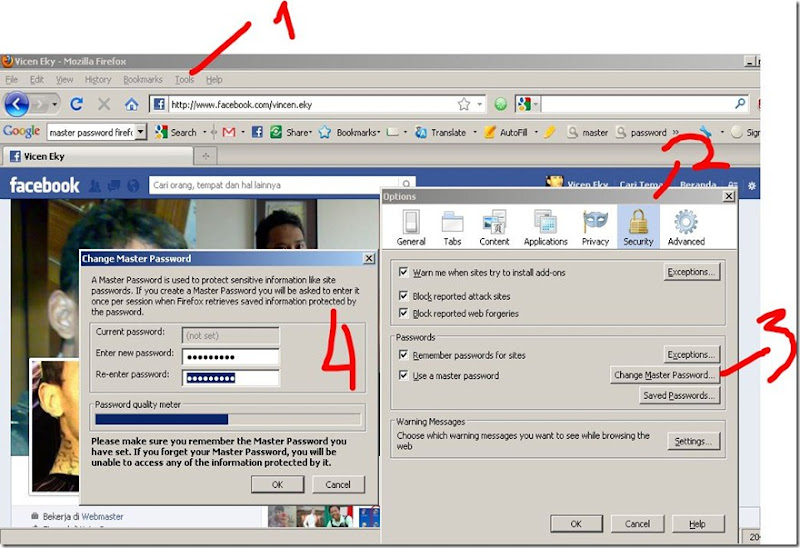
Task: Click AutoFill in the Google toolbar
Action: pyautogui.click(x=506, y=132)
